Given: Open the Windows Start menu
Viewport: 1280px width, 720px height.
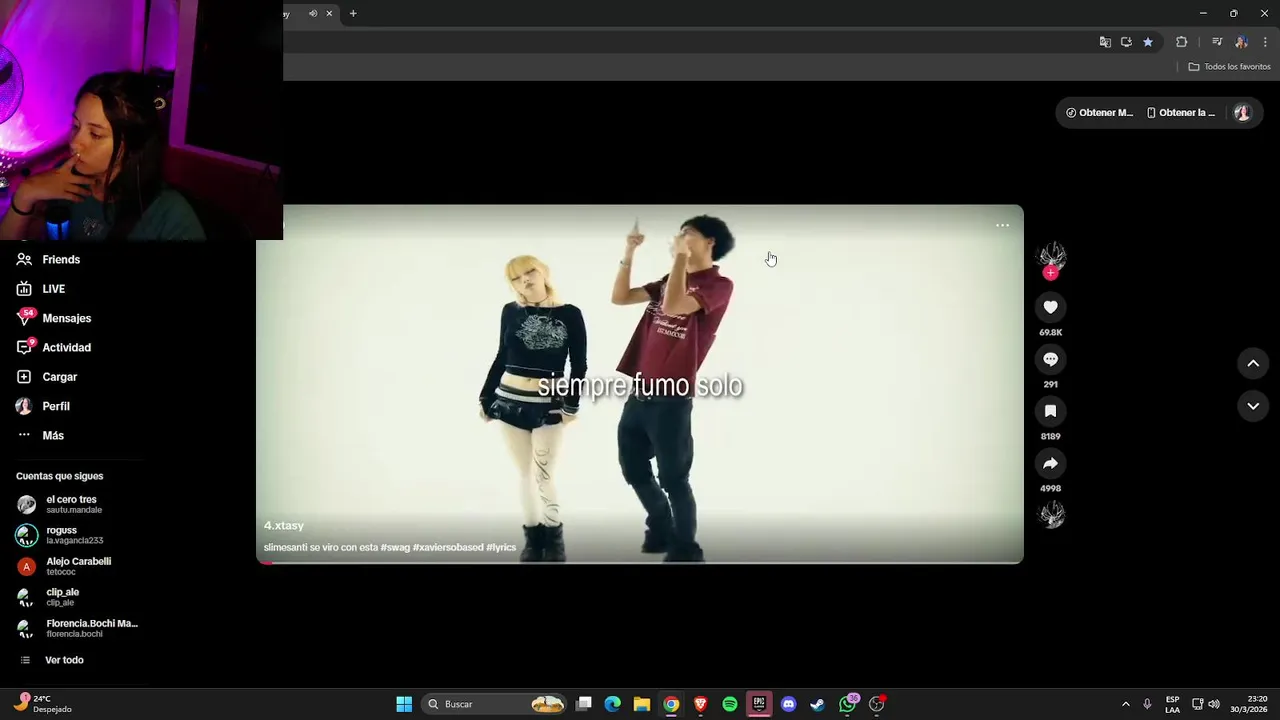Looking at the screenshot, I should point(404,704).
